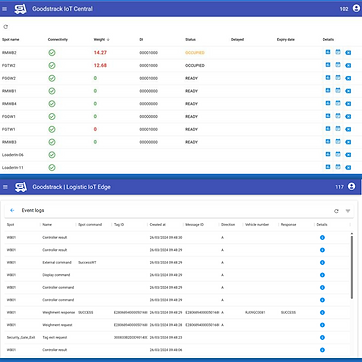Click the Tag ID column header

tap(119, 225)
